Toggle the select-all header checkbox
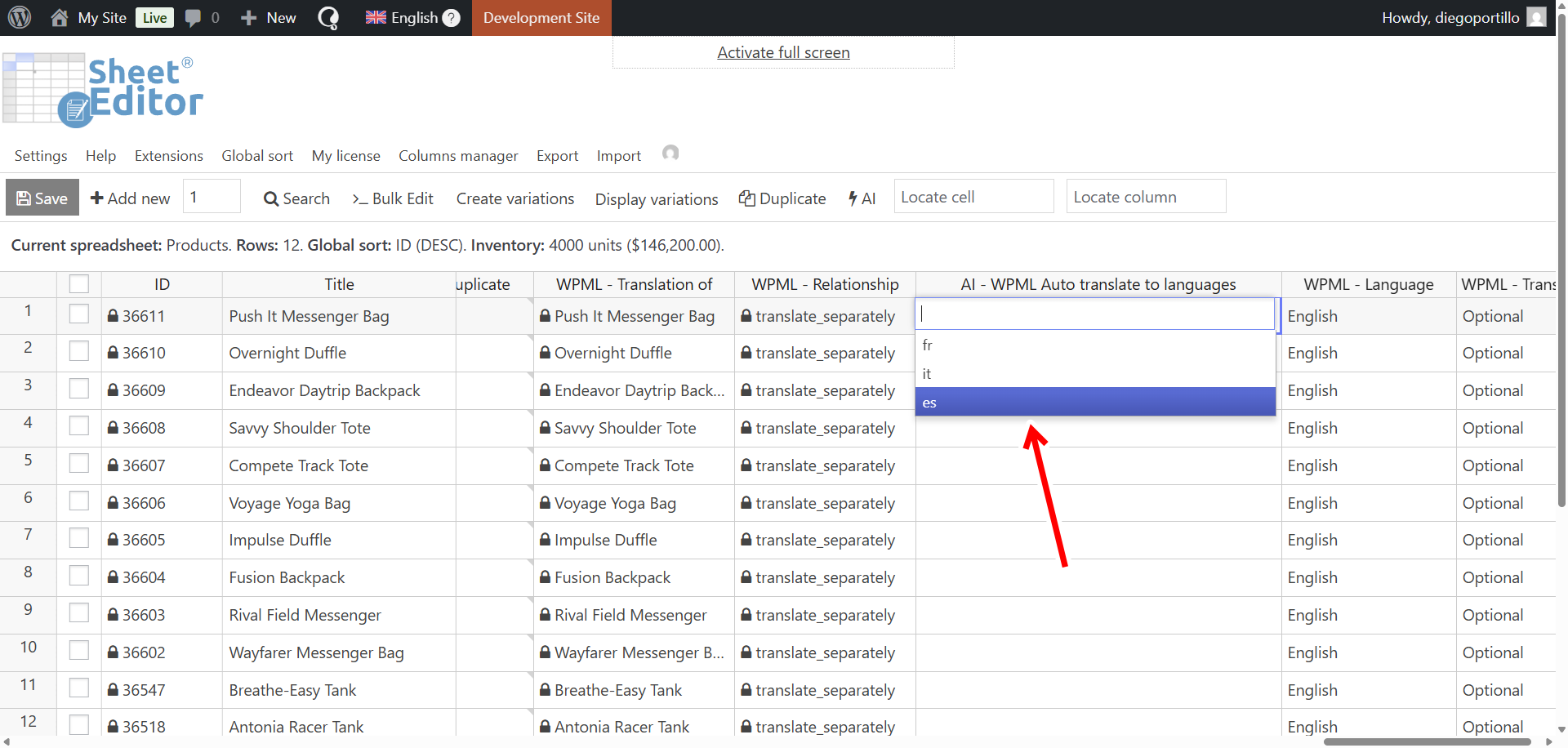The height and width of the screenshot is (748, 1568). tap(79, 284)
